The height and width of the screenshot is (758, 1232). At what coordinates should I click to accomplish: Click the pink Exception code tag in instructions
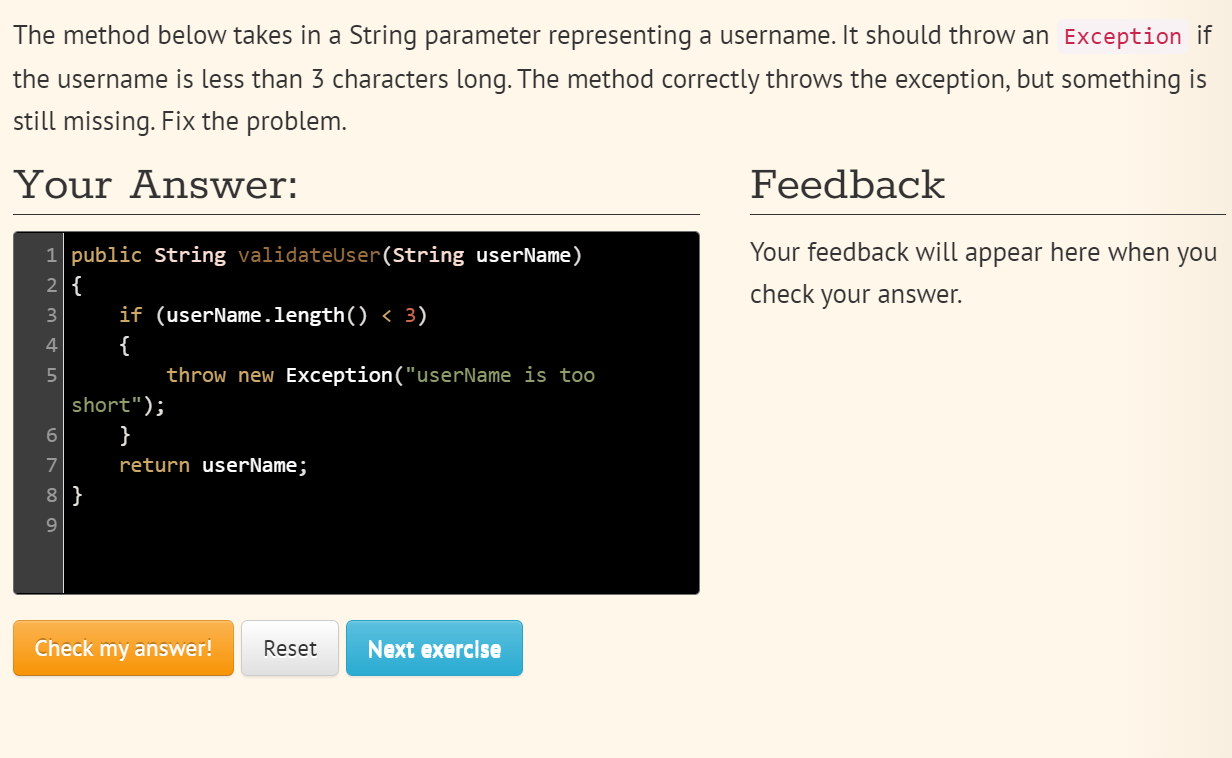[1123, 37]
